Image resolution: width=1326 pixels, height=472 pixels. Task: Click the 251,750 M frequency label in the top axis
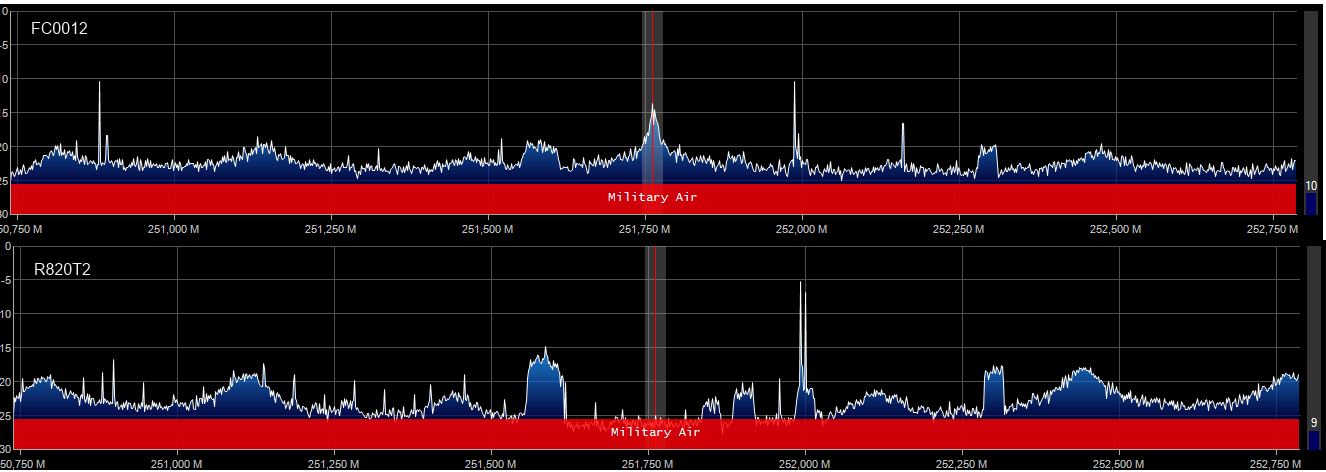click(644, 229)
